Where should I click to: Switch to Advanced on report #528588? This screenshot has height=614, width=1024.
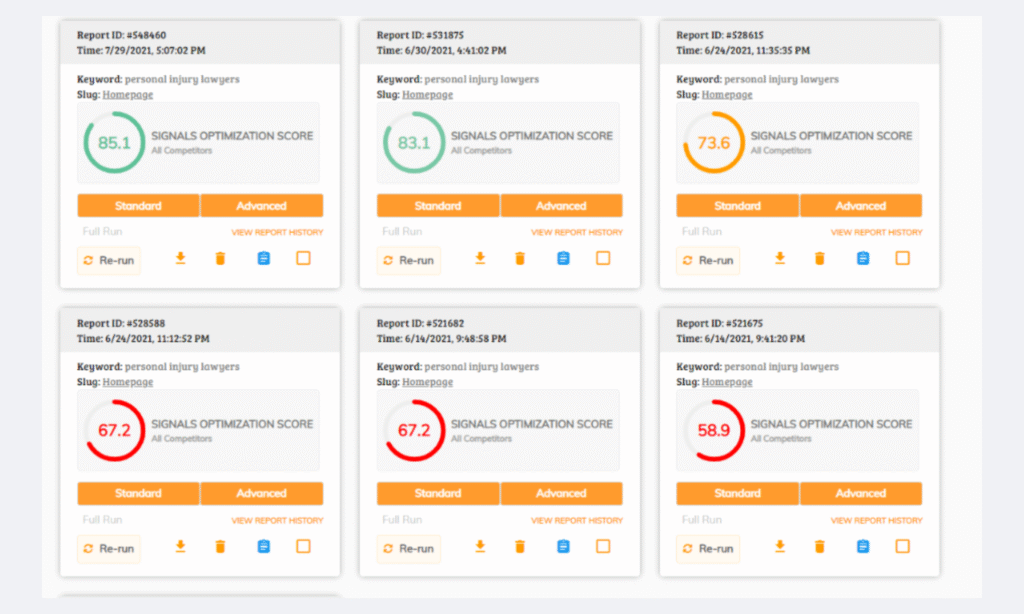click(262, 493)
